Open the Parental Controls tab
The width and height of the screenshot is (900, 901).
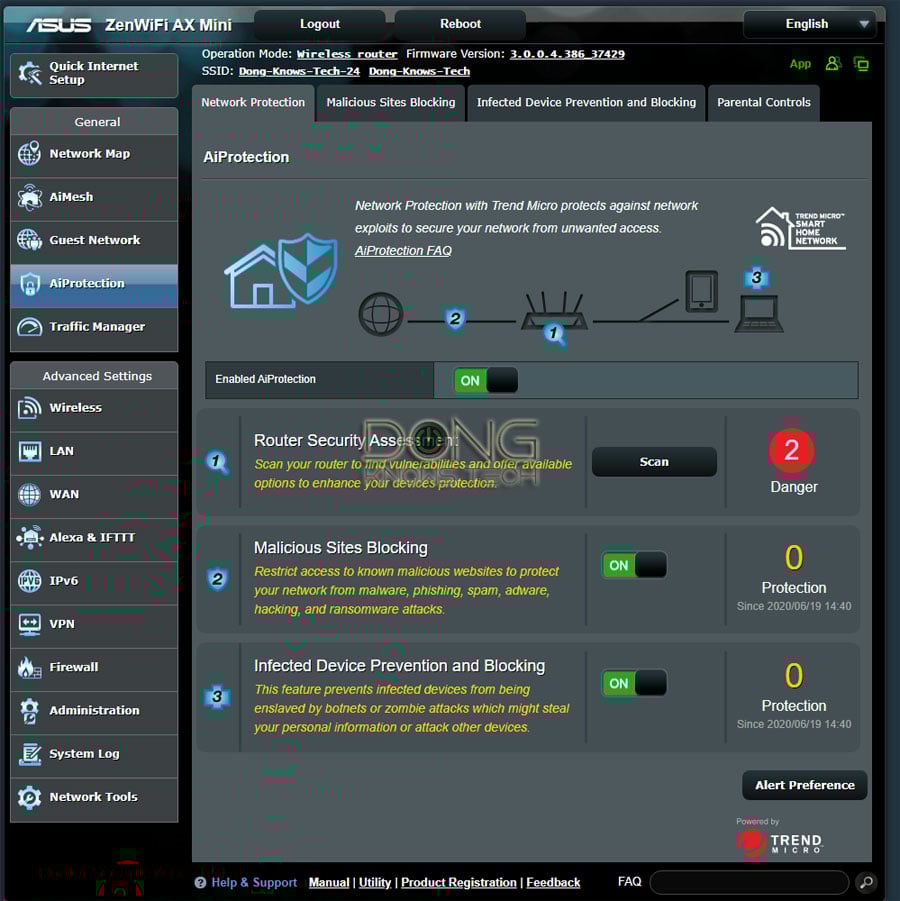pyautogui.click(x=764, y=103)
